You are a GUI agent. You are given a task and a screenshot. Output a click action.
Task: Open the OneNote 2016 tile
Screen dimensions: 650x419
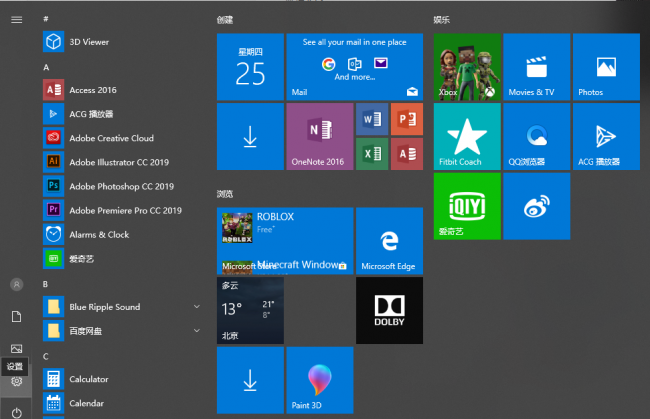click(x=320, y=136)
